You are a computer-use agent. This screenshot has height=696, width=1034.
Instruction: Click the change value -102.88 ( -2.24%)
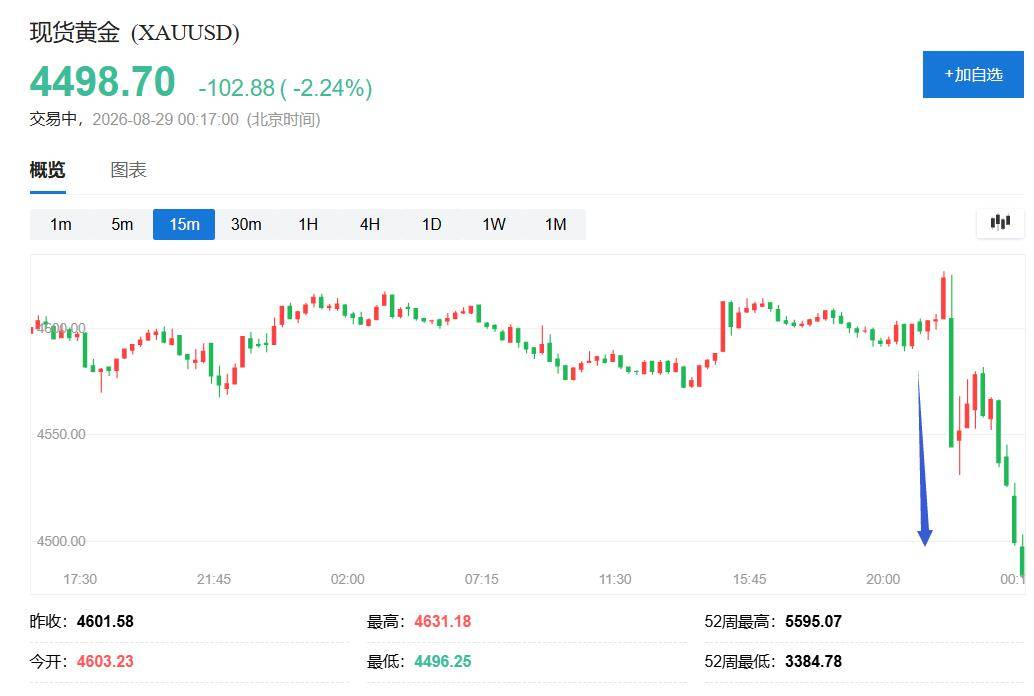286,88
